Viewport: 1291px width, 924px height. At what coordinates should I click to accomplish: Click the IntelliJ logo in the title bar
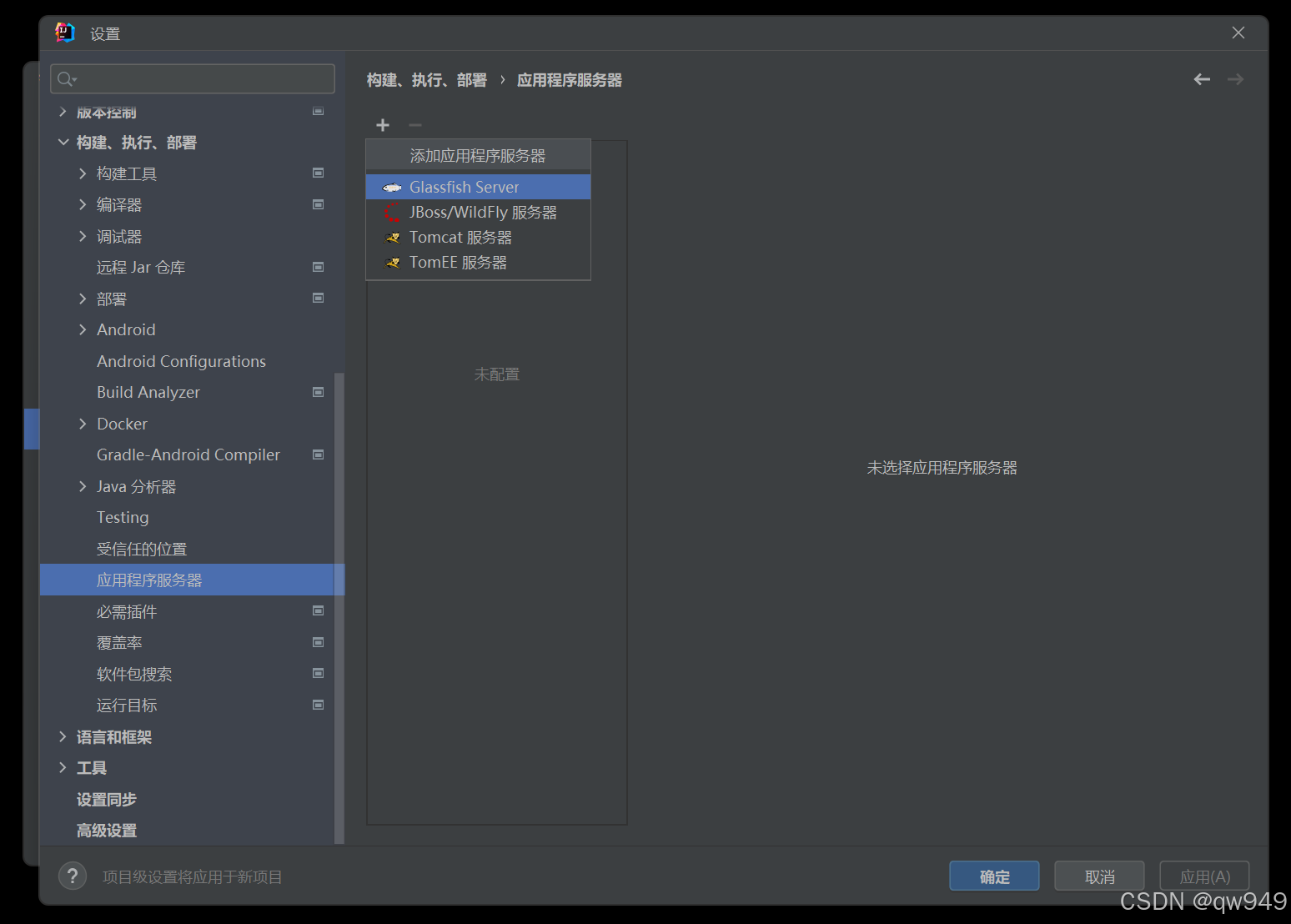[x=64, y=33]
